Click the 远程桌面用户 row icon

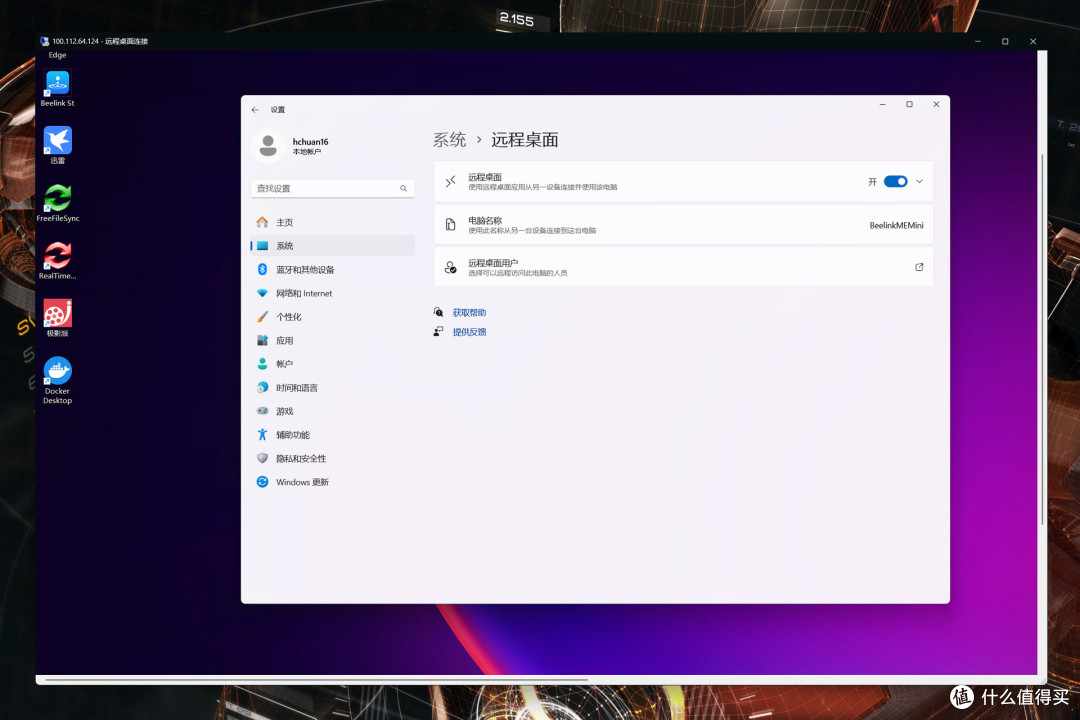pyautogui.click(x=450, y=267)
